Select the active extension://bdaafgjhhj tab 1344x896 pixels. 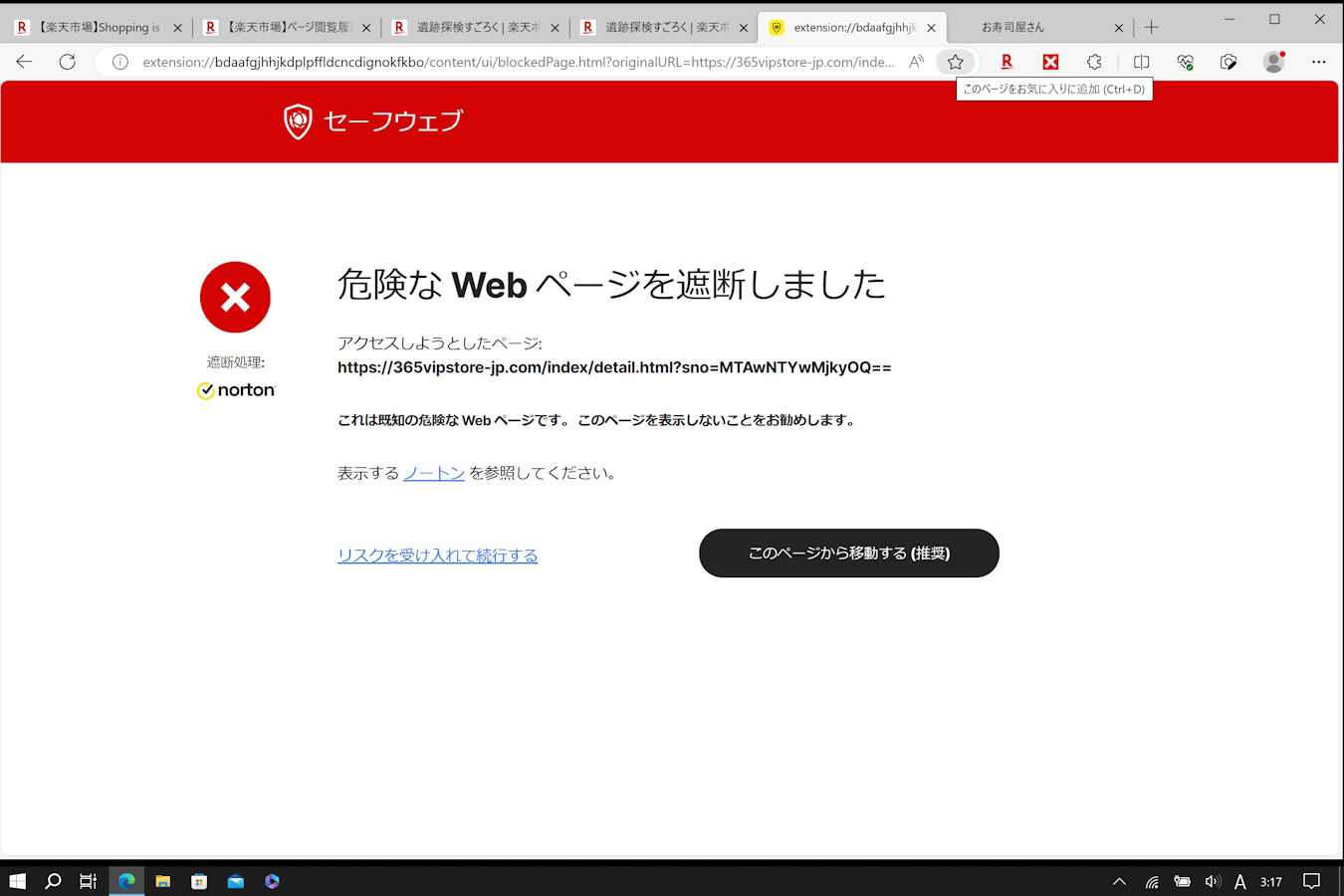point(853,28)
